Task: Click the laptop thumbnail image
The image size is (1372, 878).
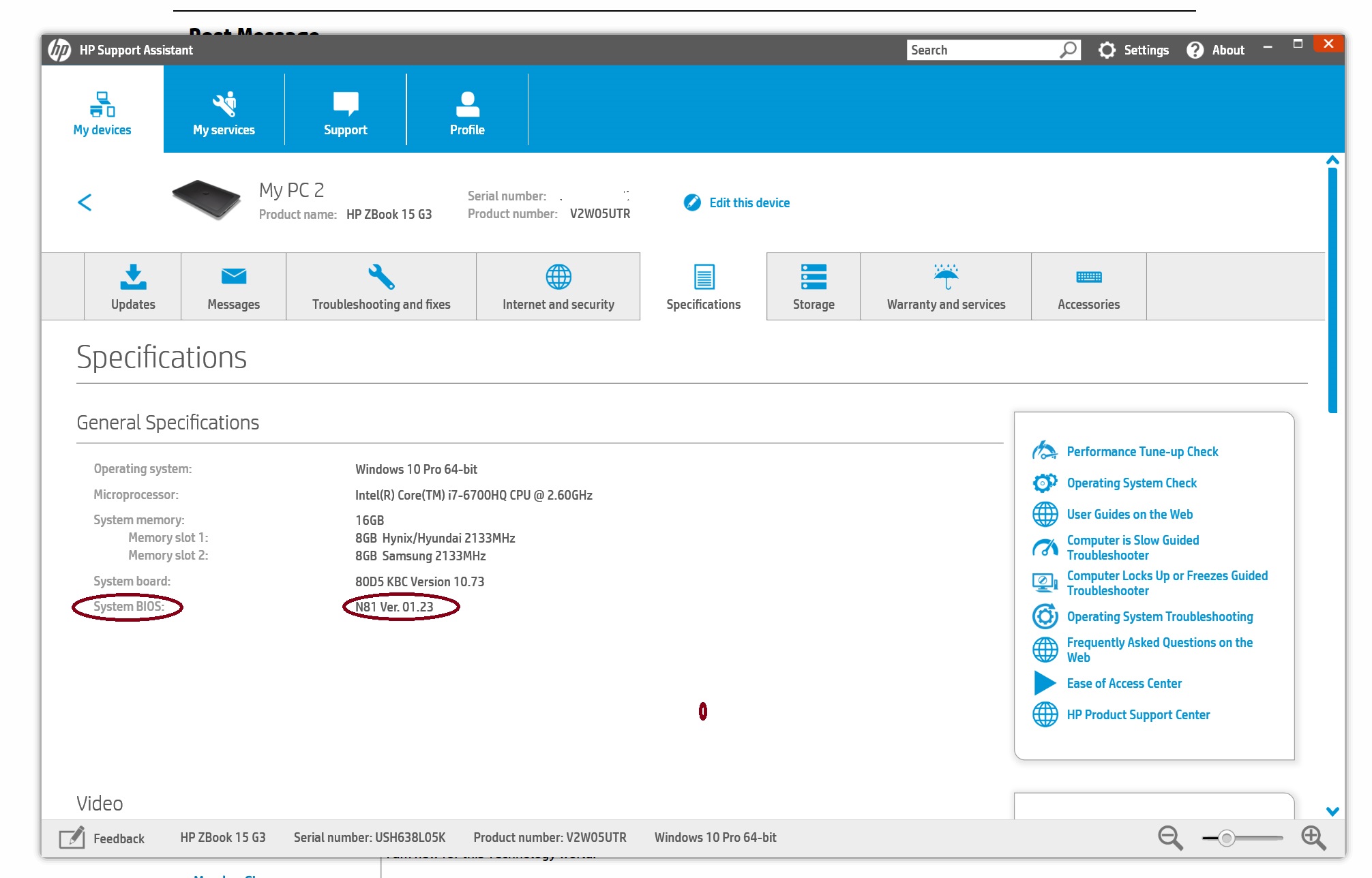Action: 206,199
